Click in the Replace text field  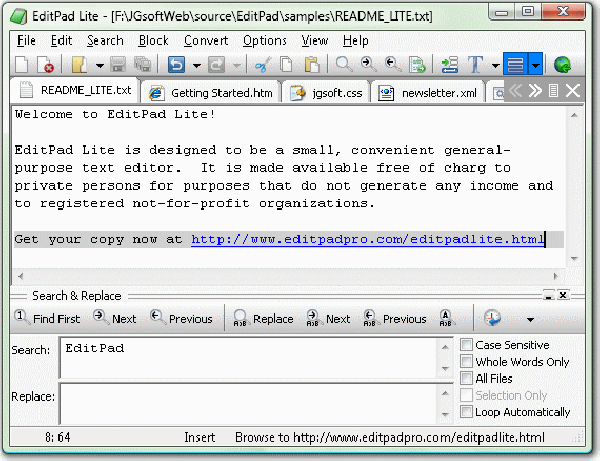point(249,404)
